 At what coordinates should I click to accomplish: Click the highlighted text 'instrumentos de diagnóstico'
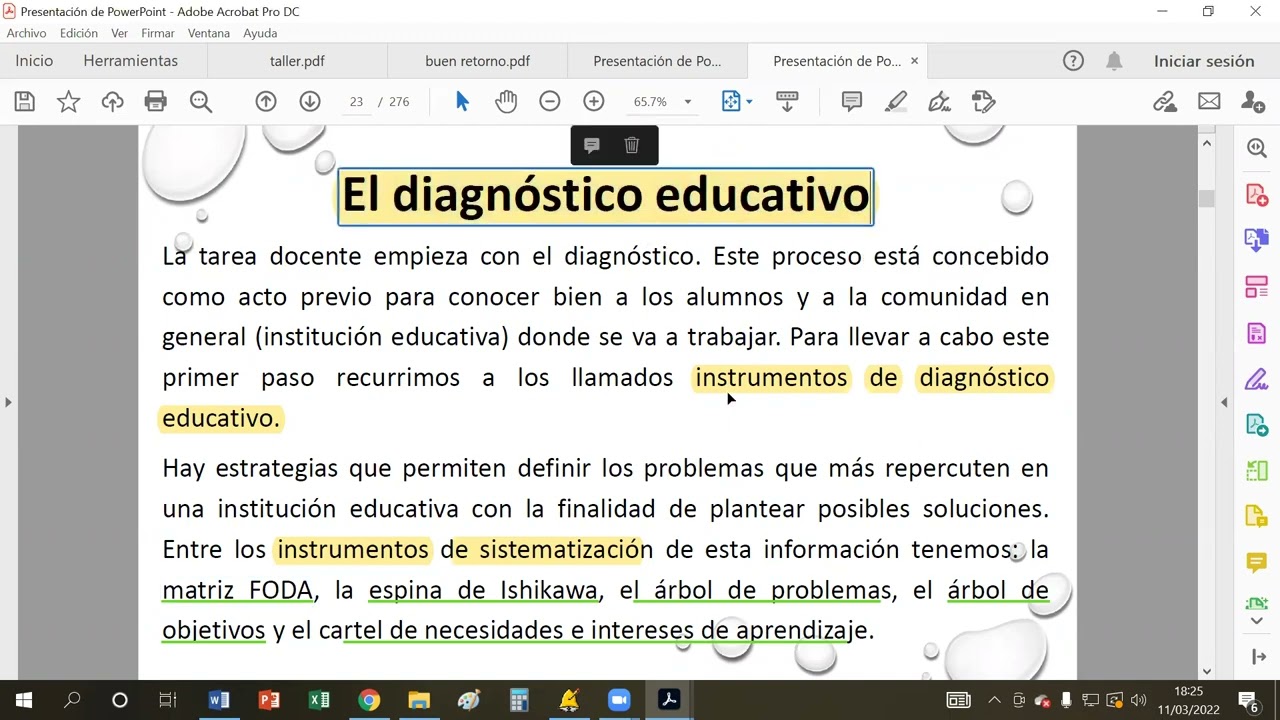(x=872, y=378)
